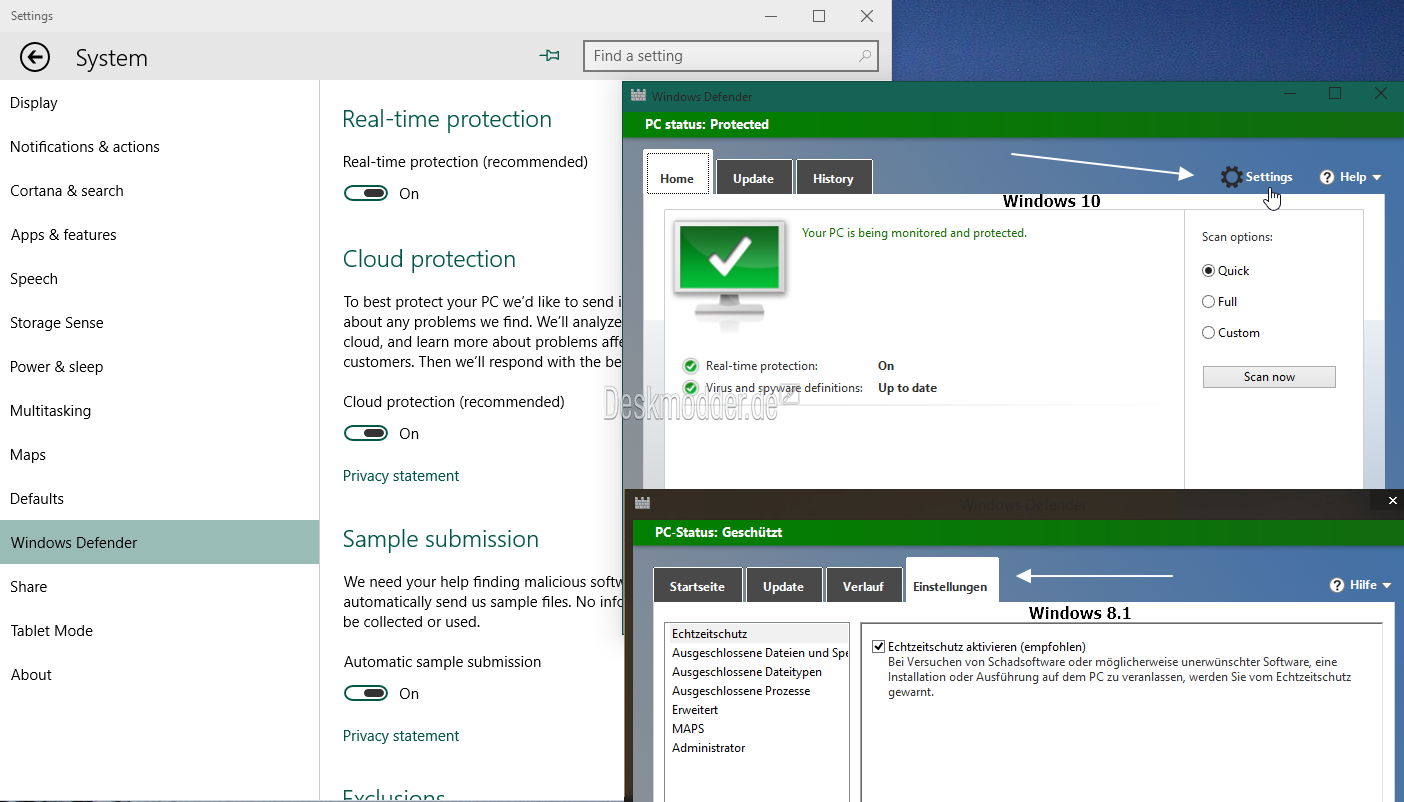The width and height of the screenshot is (1404, 802).
Task: Select the Einstellungen tab
Action: tap(951, 582)
